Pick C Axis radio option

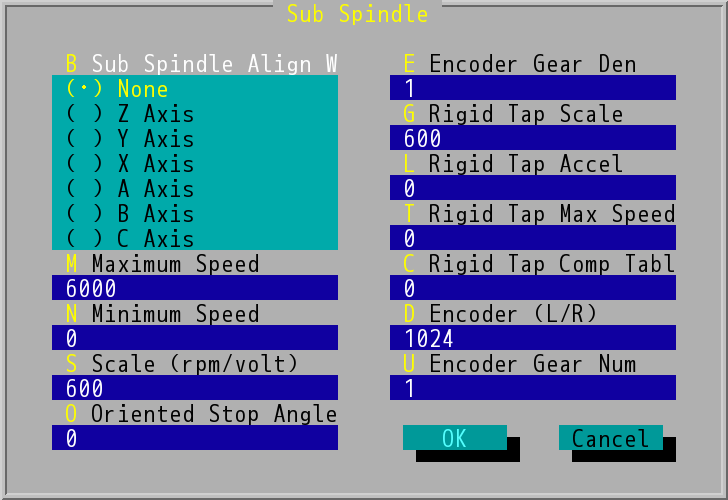[130, 239]
